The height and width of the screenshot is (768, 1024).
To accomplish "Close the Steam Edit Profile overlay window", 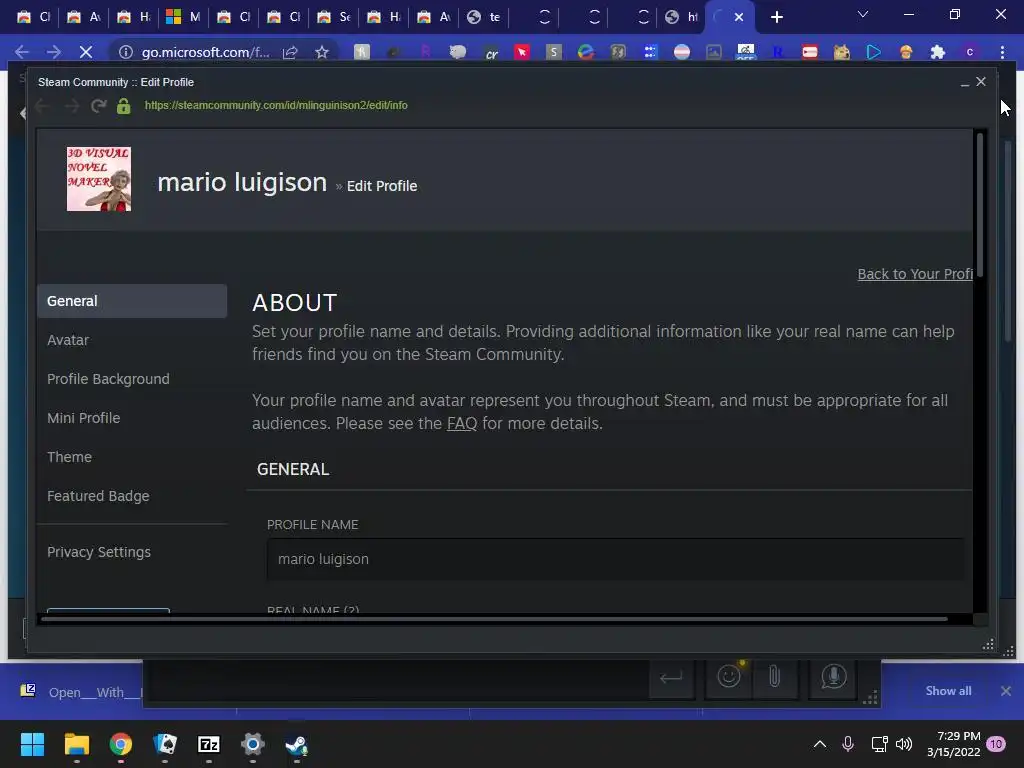I will (981, 82).
